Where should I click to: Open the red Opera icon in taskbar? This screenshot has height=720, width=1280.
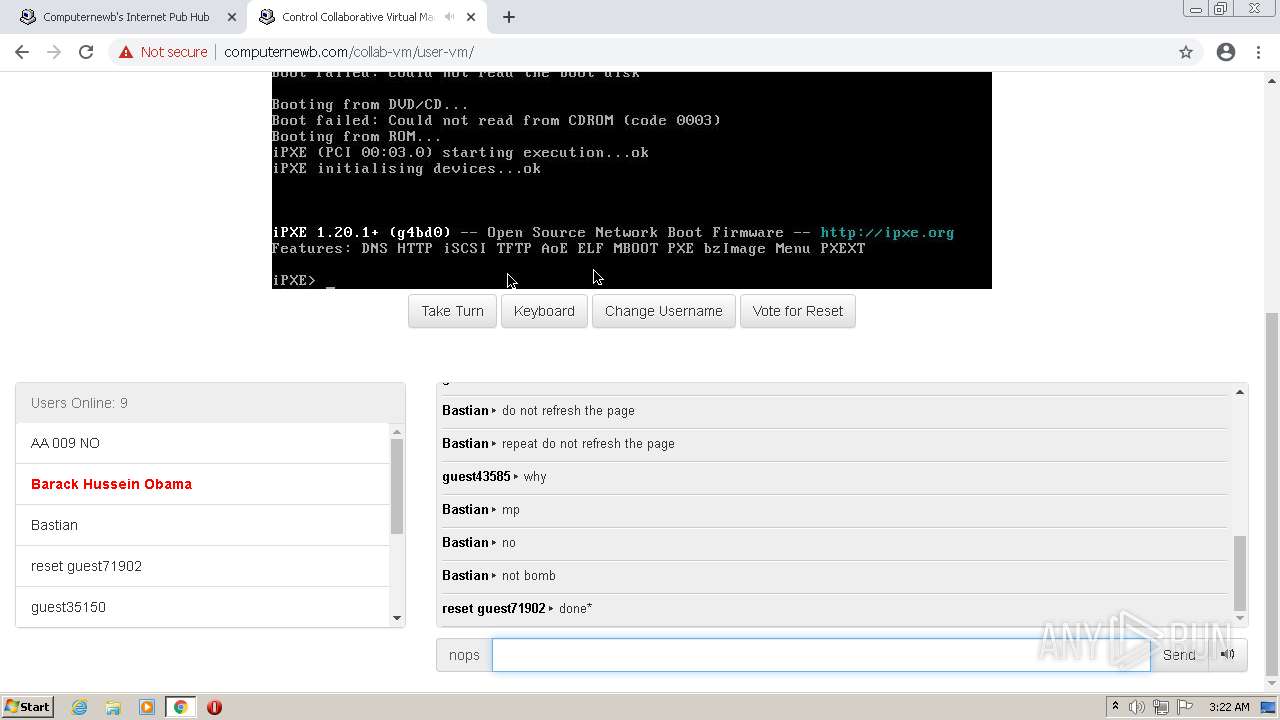pyautogui.click(x=214, y=707)
